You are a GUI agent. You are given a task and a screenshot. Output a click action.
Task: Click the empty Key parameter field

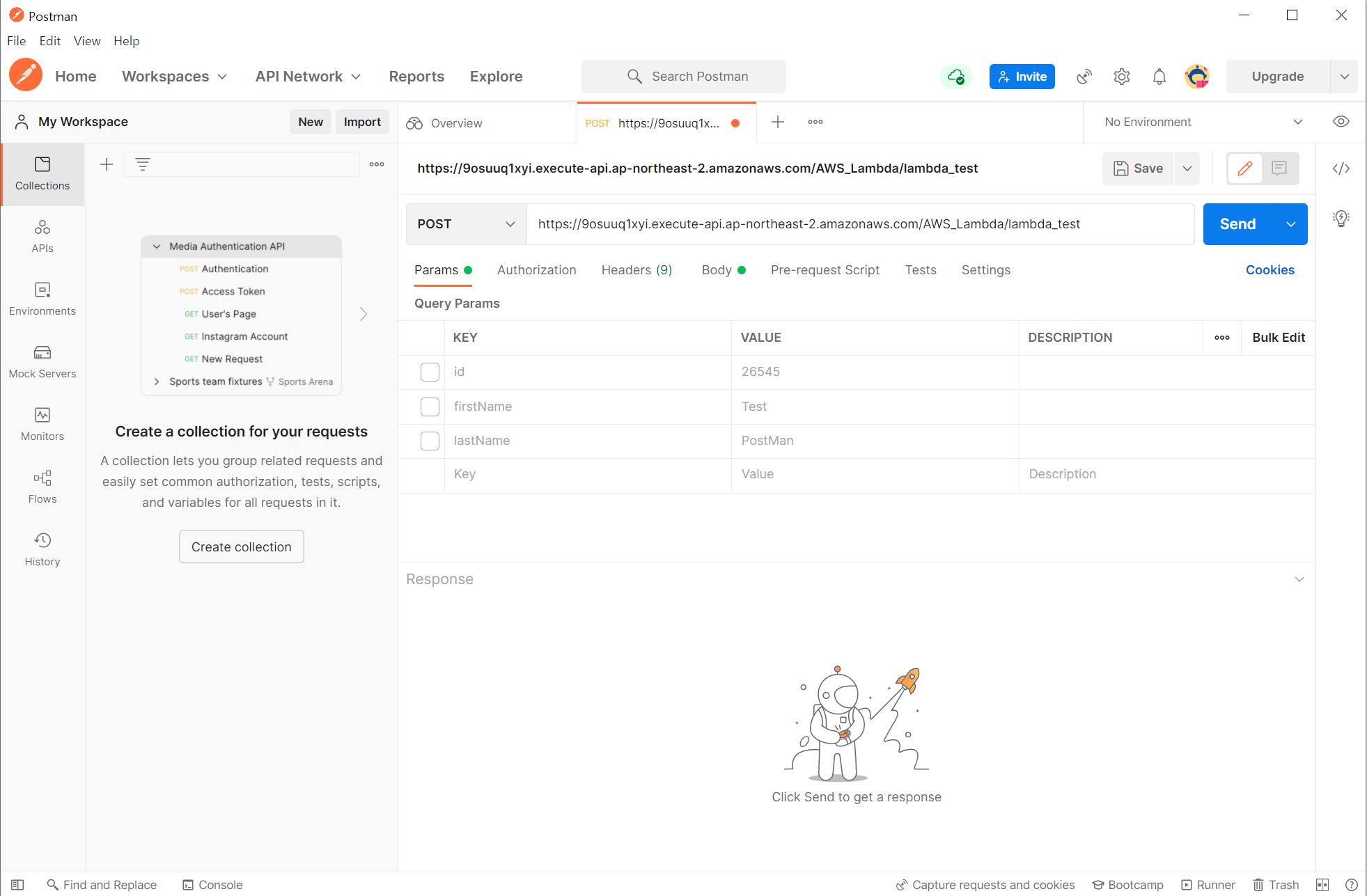point(588,474)
